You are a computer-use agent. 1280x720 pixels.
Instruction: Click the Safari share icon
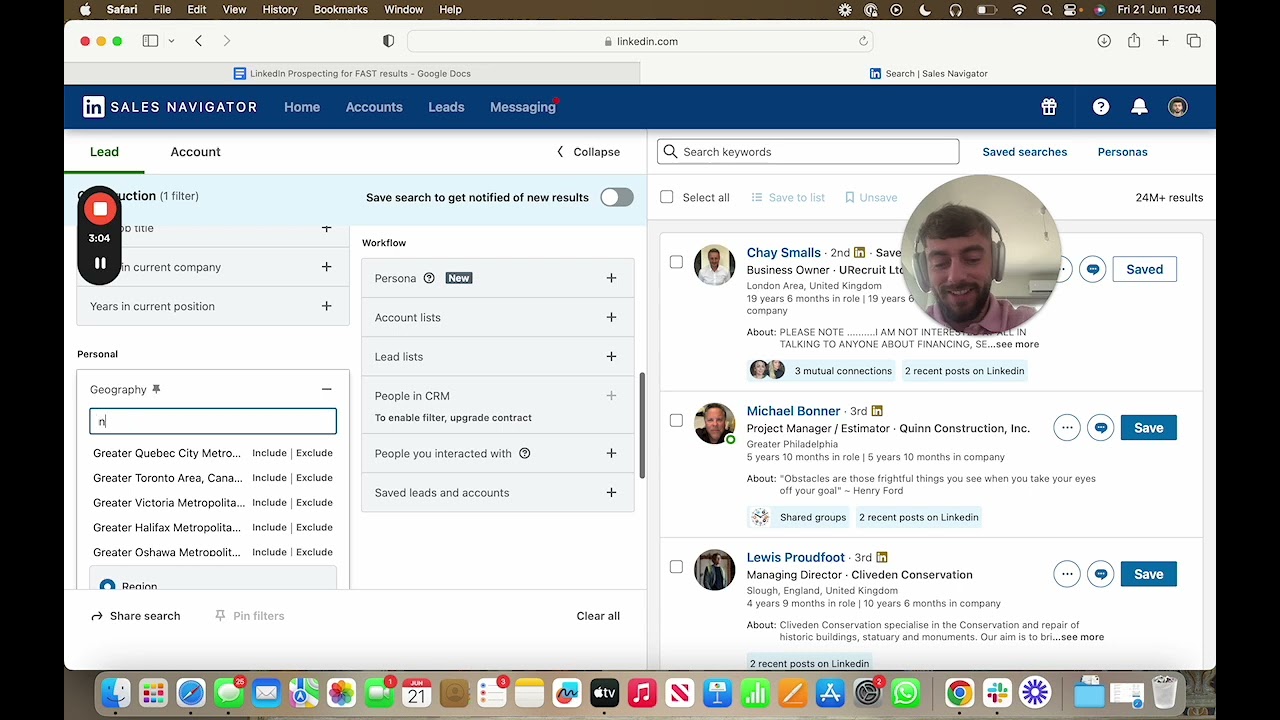(x=1134, y=41)
